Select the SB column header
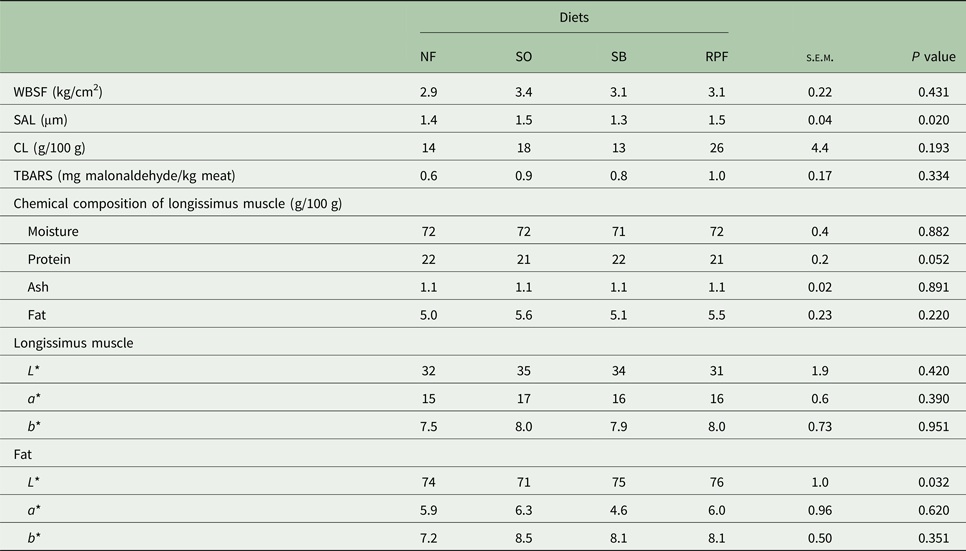 click(x=619, y=56)
